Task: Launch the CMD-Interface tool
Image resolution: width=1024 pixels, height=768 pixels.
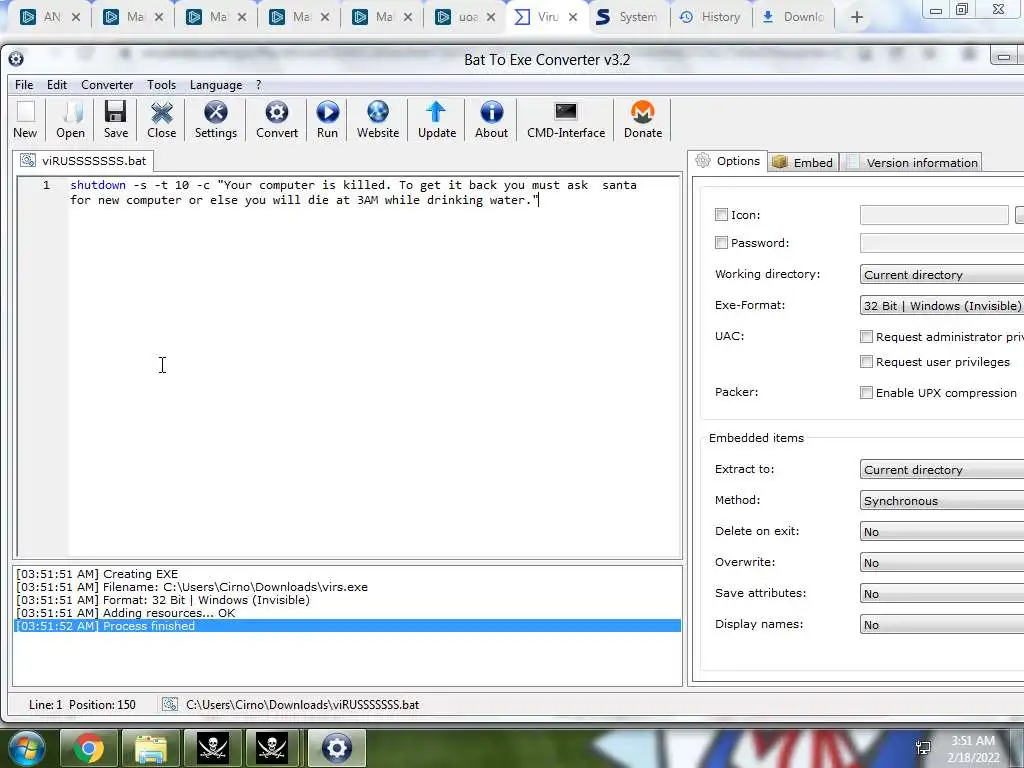Action: pyautogui.click(x=566, y=120)
